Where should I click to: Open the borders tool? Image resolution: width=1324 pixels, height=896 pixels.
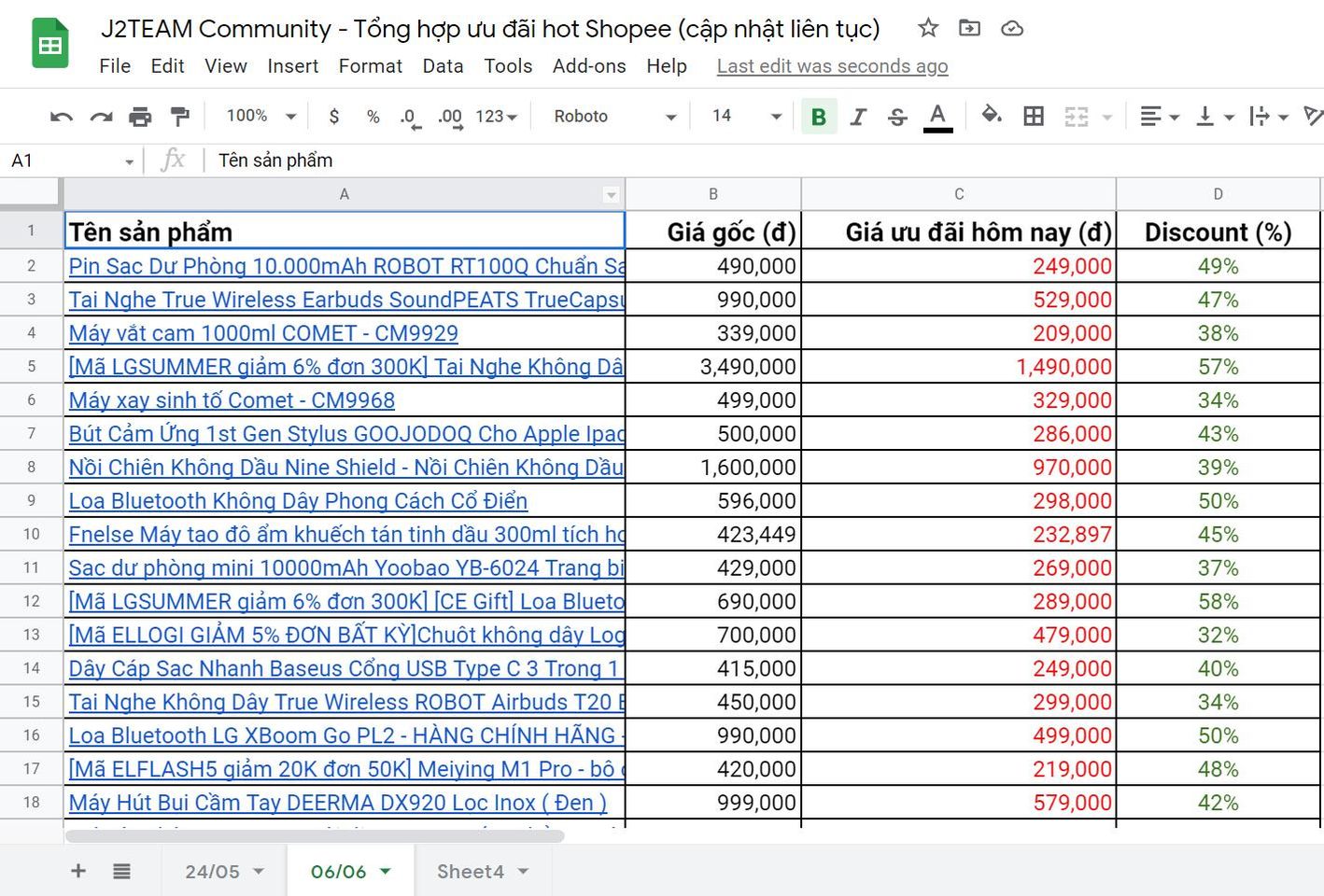(x=1034, y=117)
